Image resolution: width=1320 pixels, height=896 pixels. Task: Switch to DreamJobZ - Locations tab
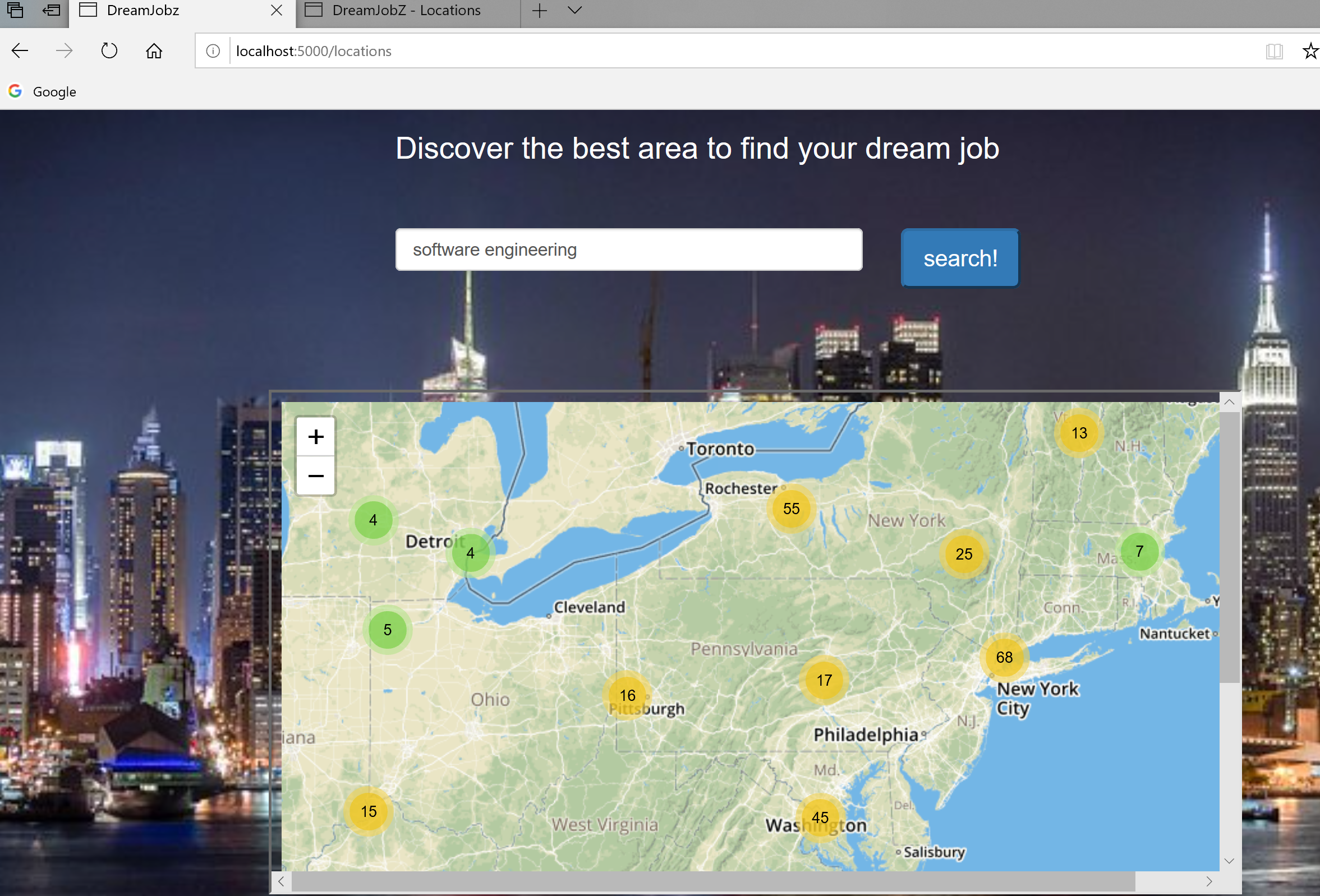point(406,10)
